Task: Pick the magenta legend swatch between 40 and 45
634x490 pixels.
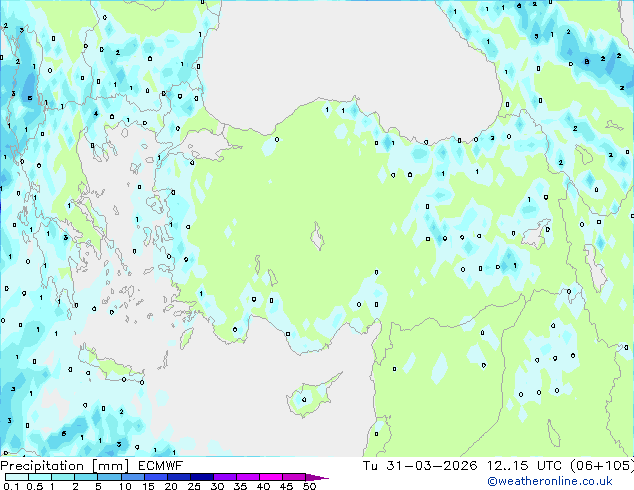Action: [271, 477]
